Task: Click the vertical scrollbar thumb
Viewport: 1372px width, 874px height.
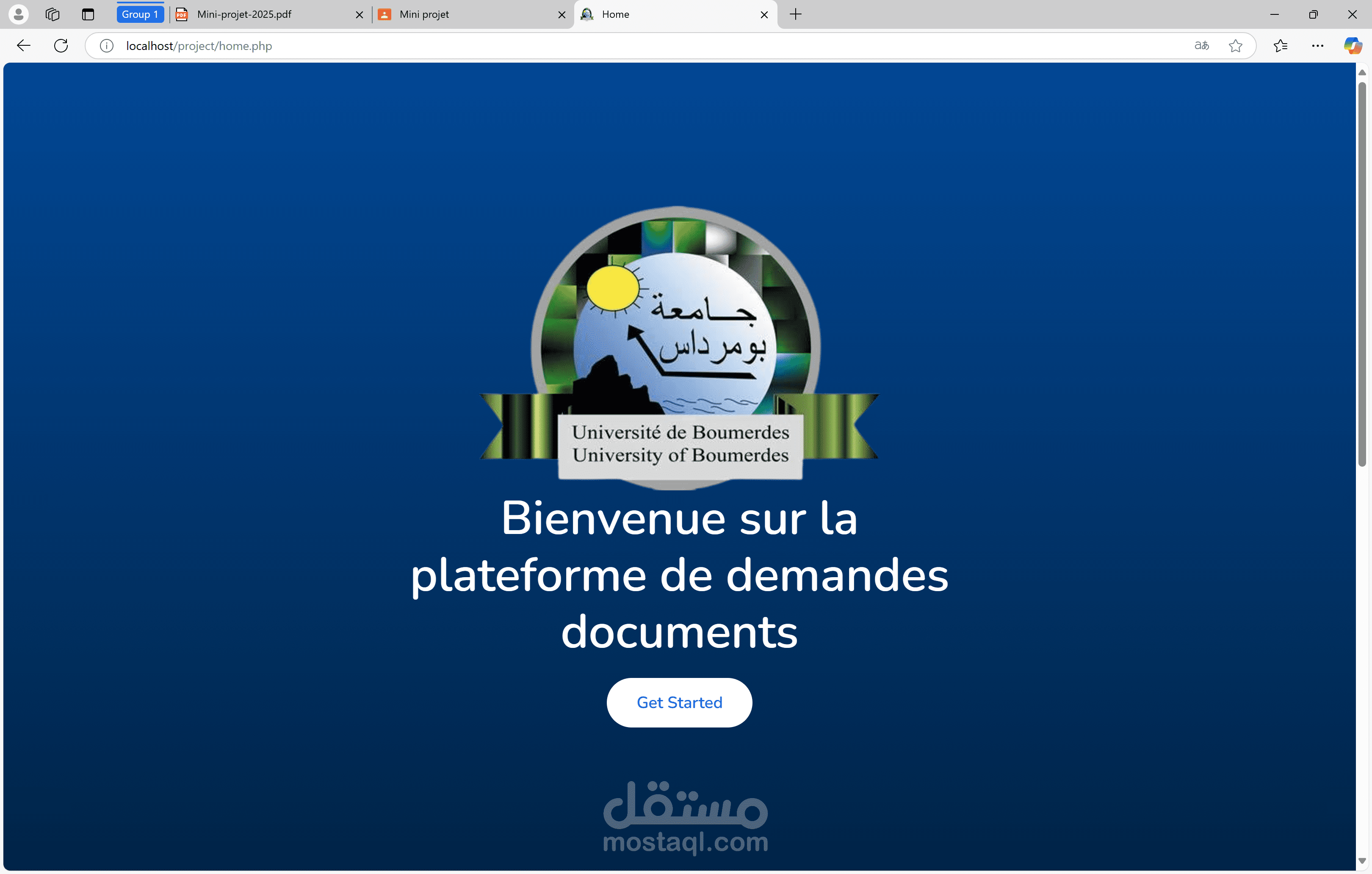Action: pyautogui.click(x=1362, y=274)
